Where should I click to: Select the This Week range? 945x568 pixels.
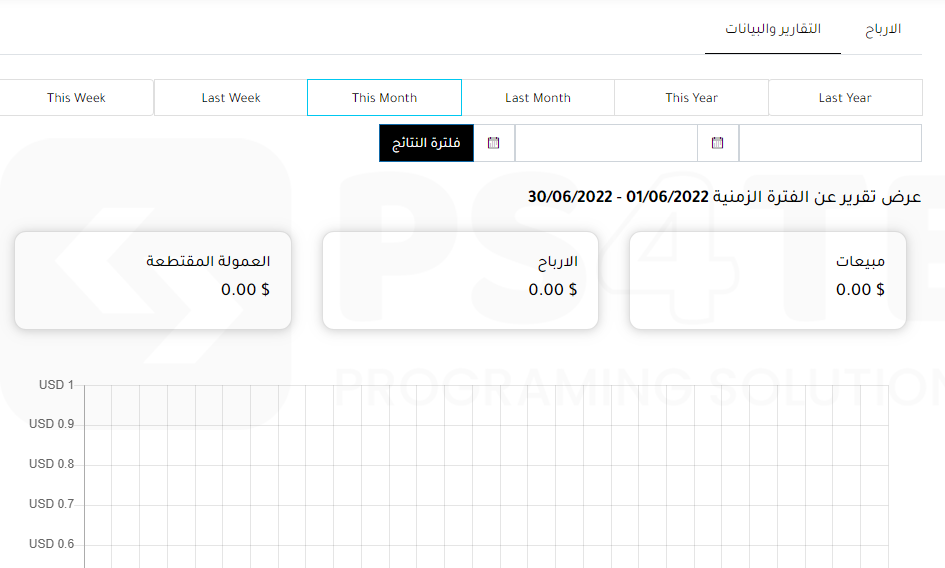click(x=76, y=98)
